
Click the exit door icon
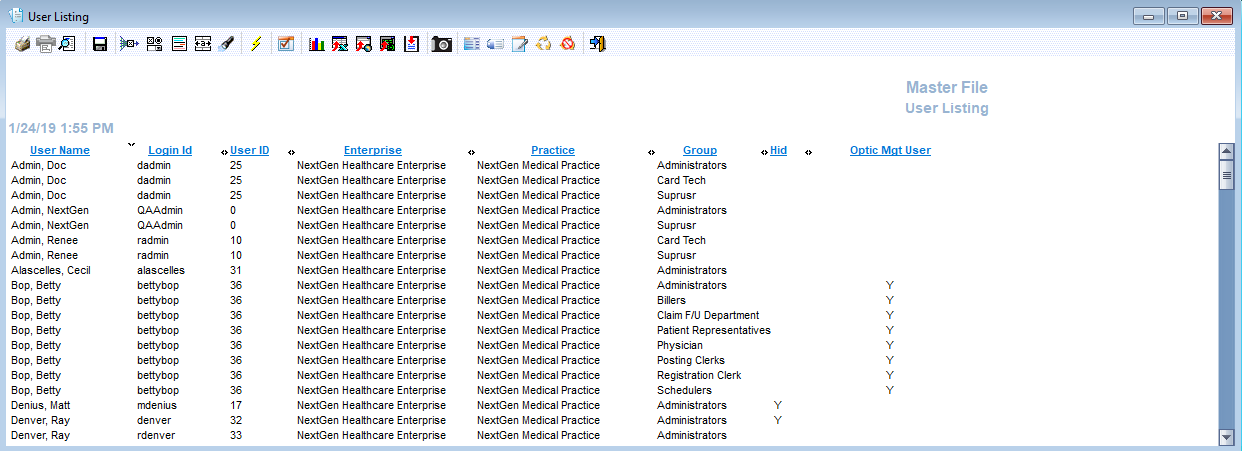(x=598, y=44)
